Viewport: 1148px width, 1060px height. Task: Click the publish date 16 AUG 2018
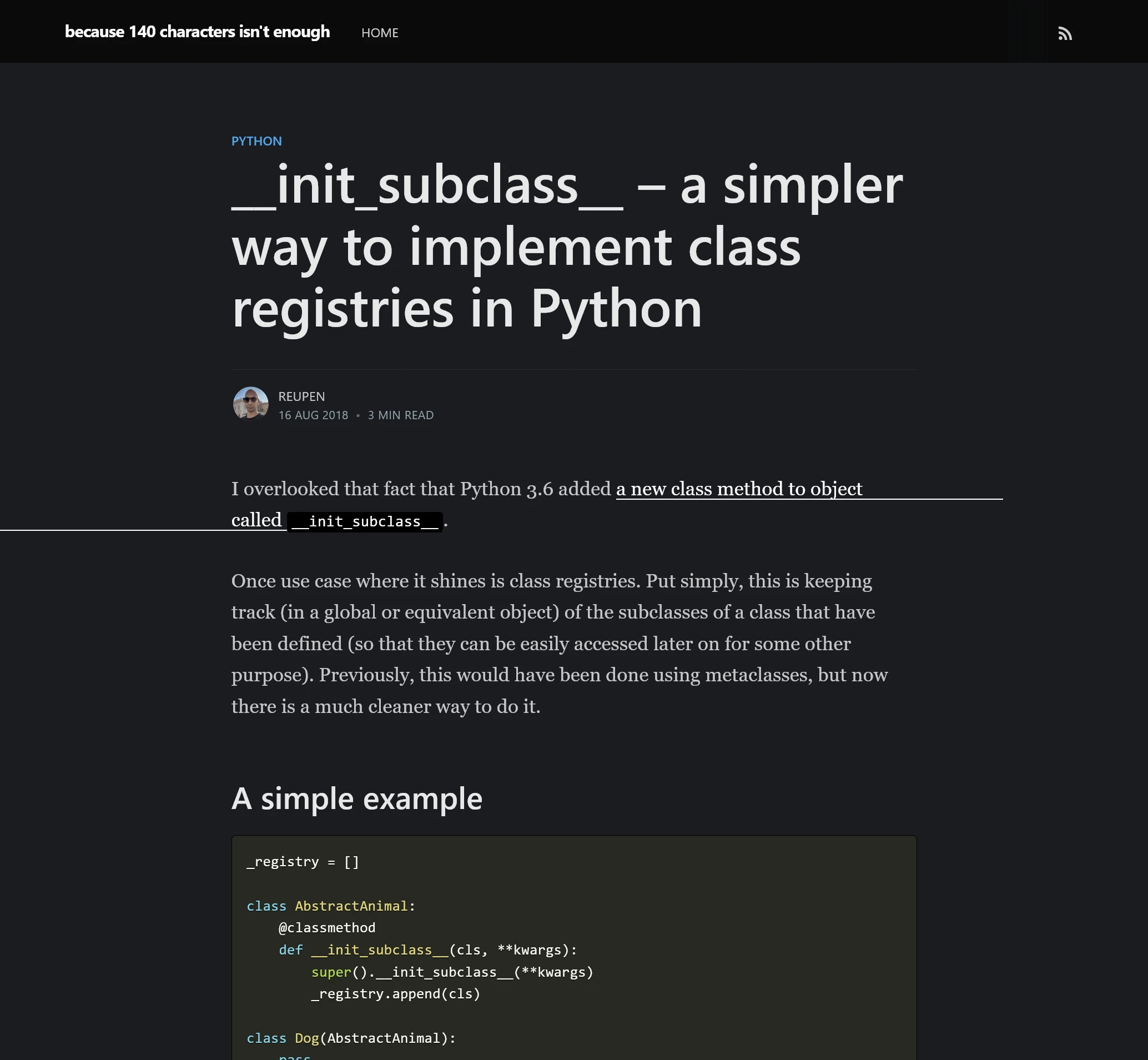[x=313, y=415]
